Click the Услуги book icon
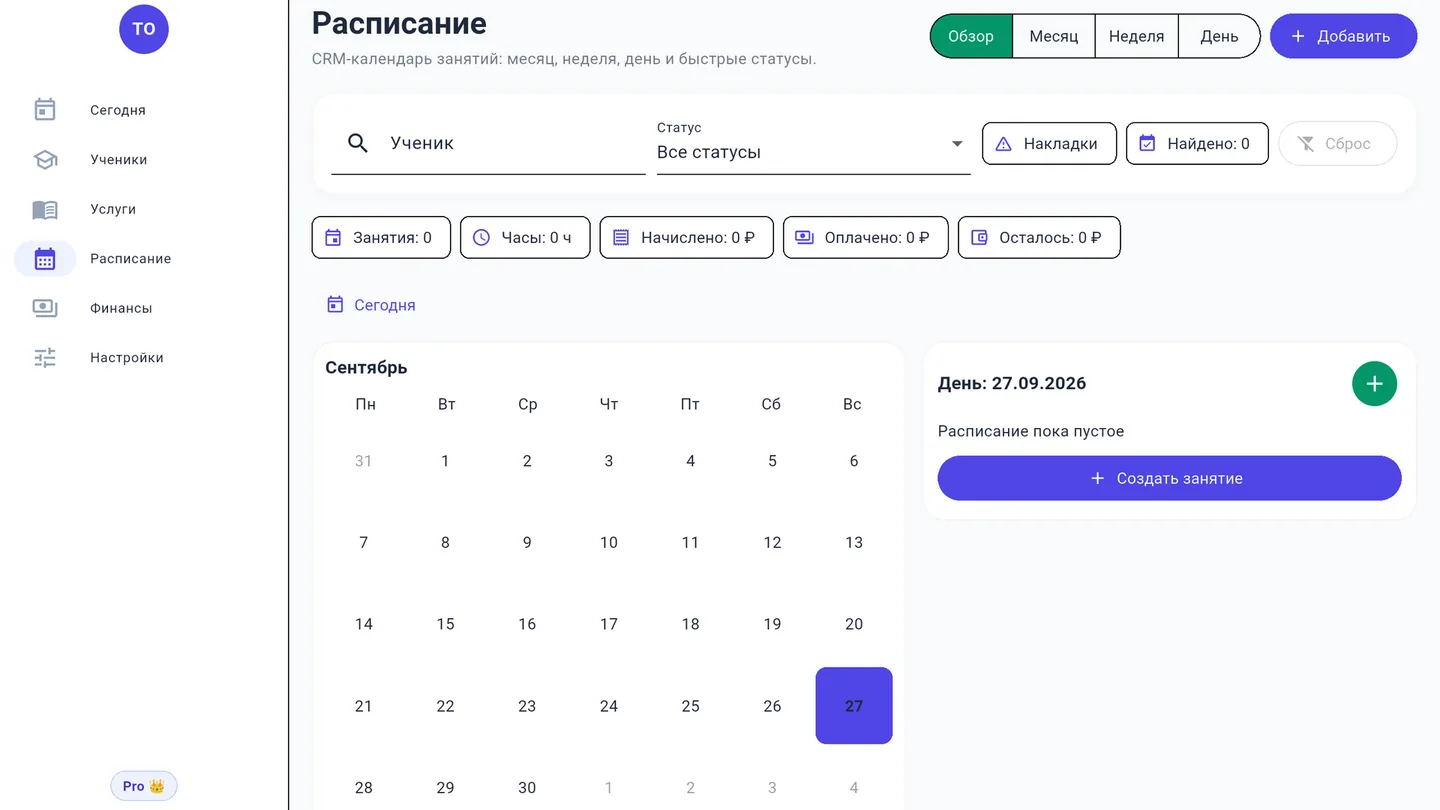Screen dimensions: 1440x810 tap(45, 209)
